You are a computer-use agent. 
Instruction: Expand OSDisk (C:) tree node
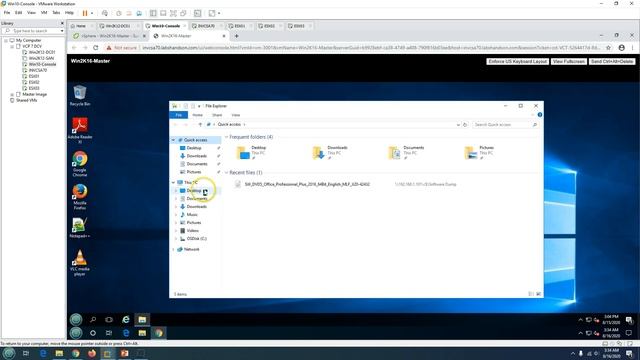(176, 239)
